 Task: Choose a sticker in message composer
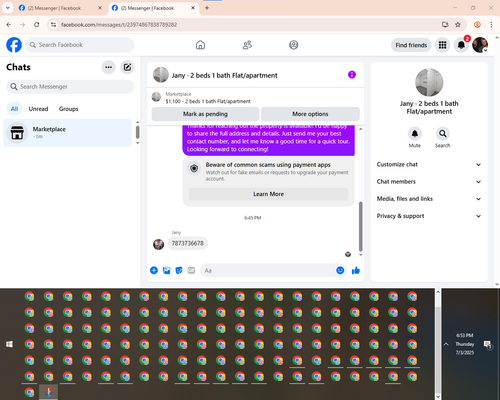pos(179,270)
